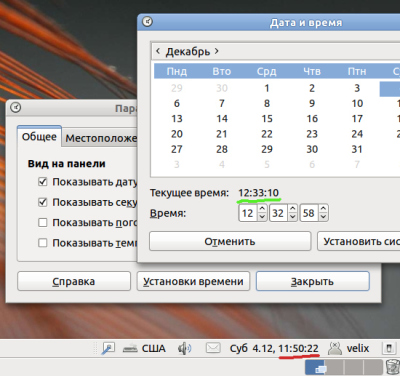
Task: Click the greyed-out 30 of the previous month
Action: pos(222,88)
